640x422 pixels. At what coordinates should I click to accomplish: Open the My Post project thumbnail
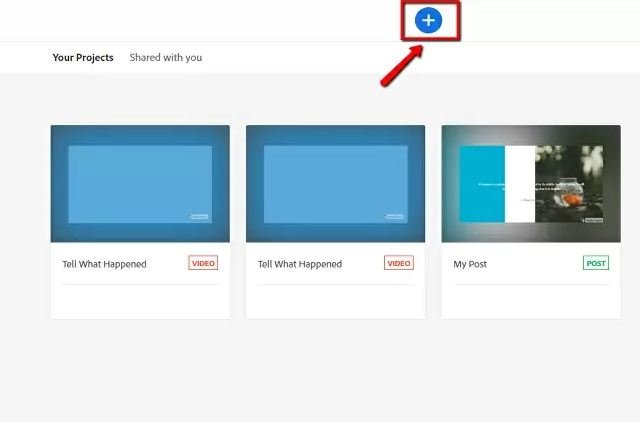(x=531, y=184)
